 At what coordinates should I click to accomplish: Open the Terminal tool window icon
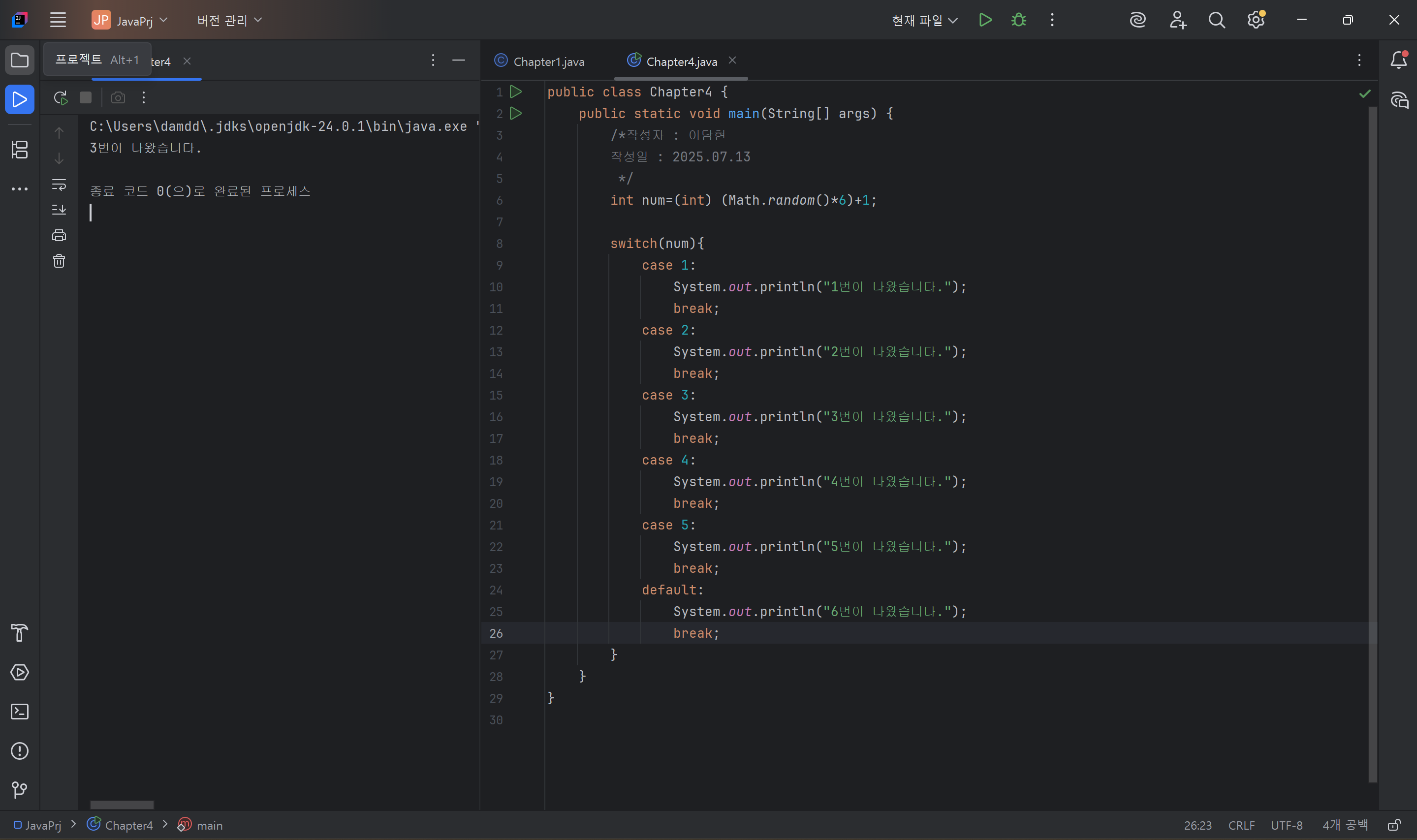(x=20, y=712)
